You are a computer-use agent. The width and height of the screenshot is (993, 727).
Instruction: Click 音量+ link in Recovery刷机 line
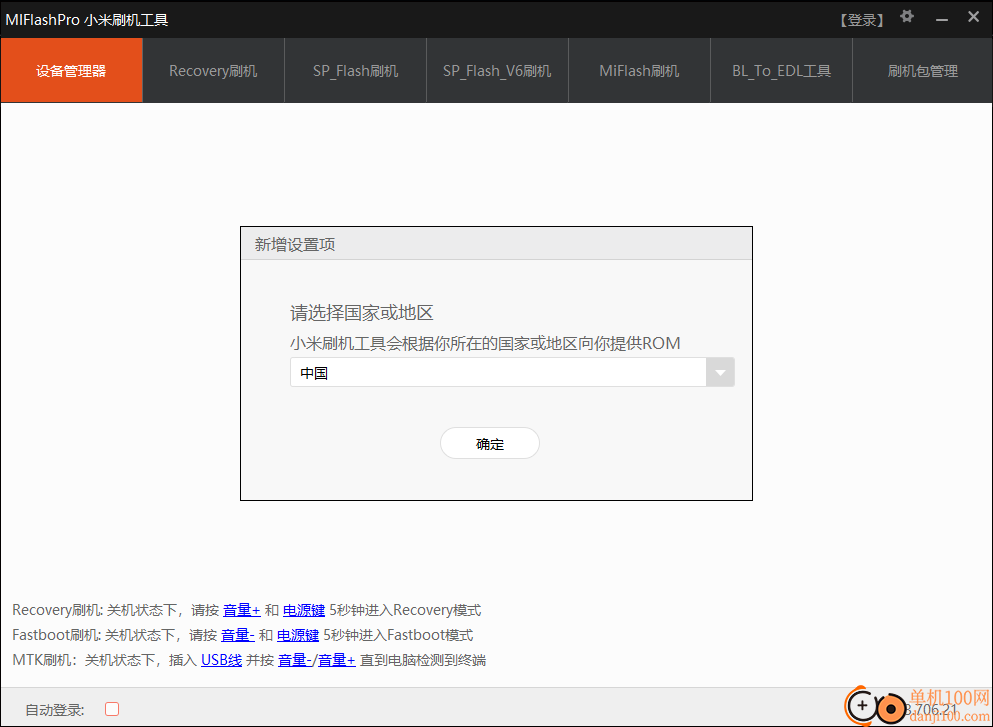tap(242, 610)
